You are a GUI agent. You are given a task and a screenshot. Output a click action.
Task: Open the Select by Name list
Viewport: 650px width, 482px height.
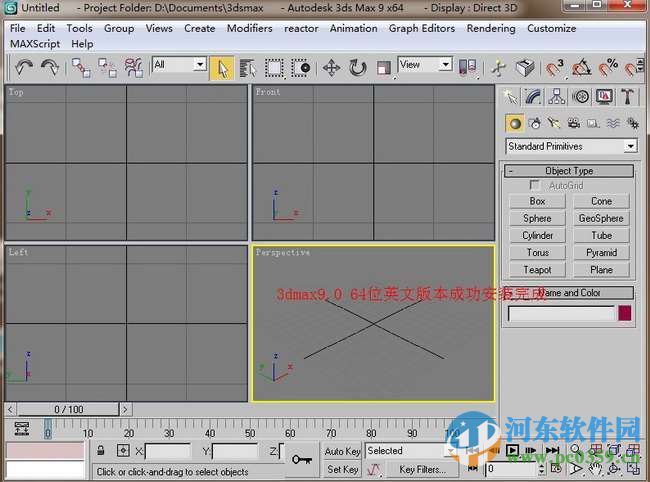click(248, 68)
